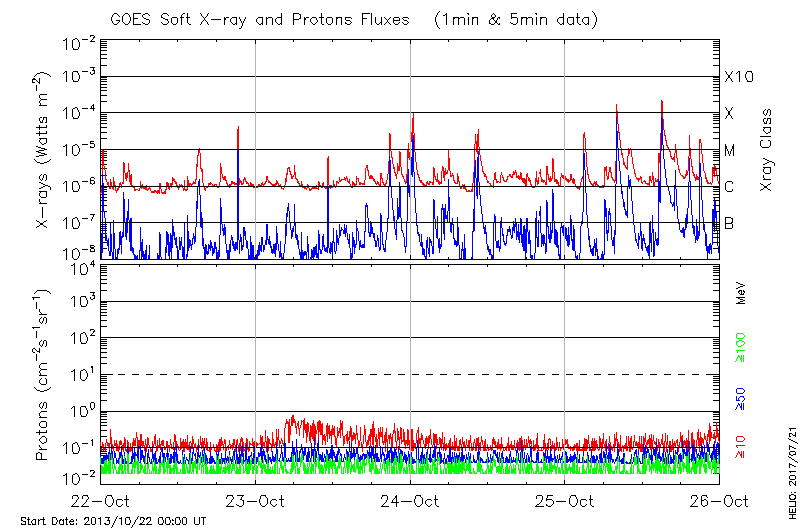Image resolution: width=800 pixels, height=530 pixels.
Task: Click the green ≥100 MeV legend label
Action: point(741,349)
